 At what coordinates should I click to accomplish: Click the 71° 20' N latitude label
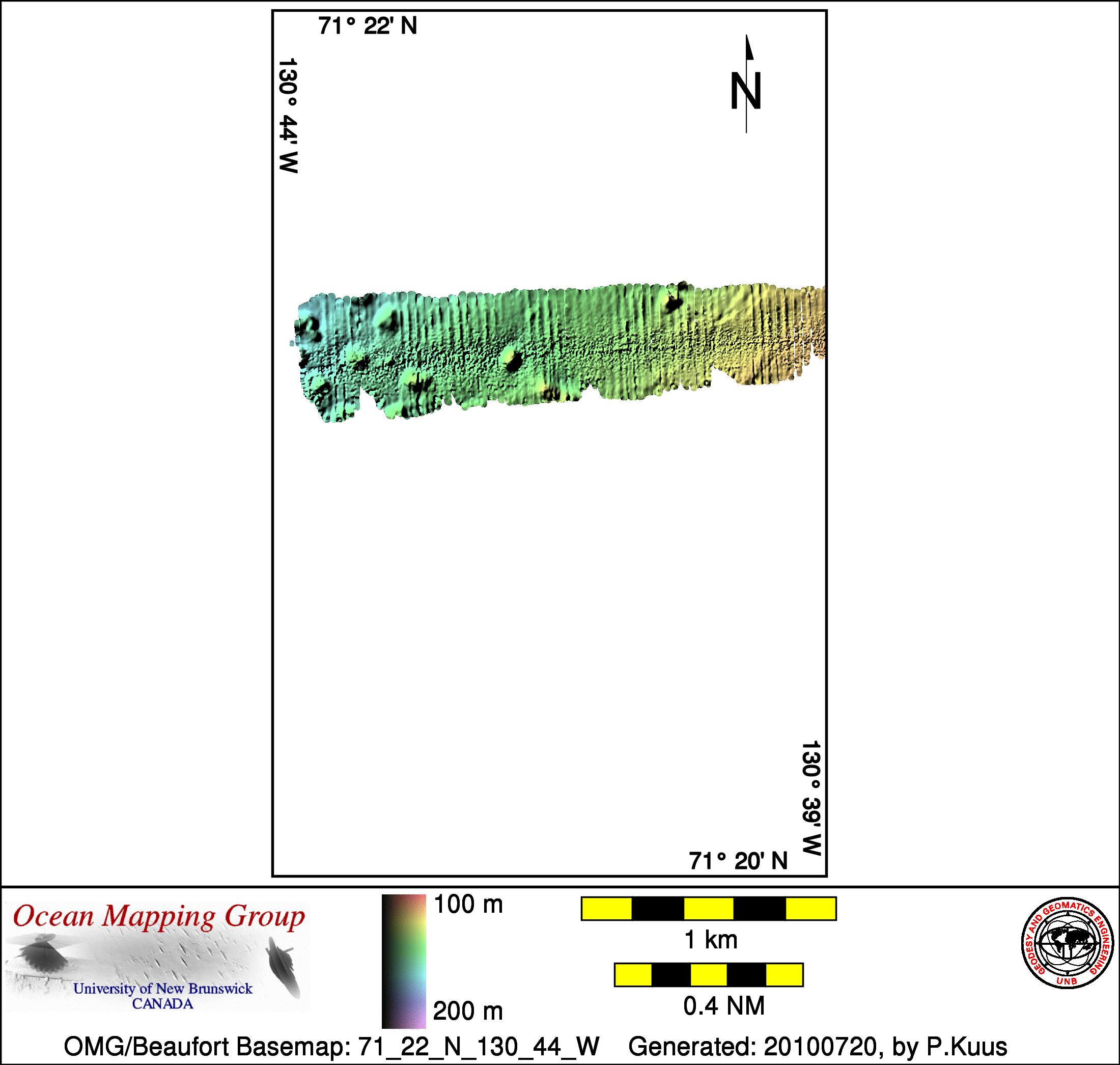pyautogui.click(x=738, y=861)
